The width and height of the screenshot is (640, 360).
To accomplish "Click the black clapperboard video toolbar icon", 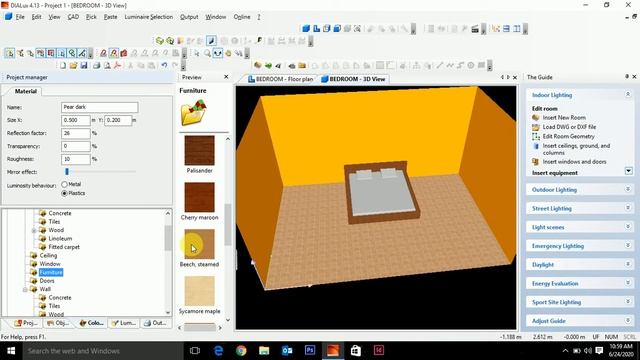I will click(475, 29).
